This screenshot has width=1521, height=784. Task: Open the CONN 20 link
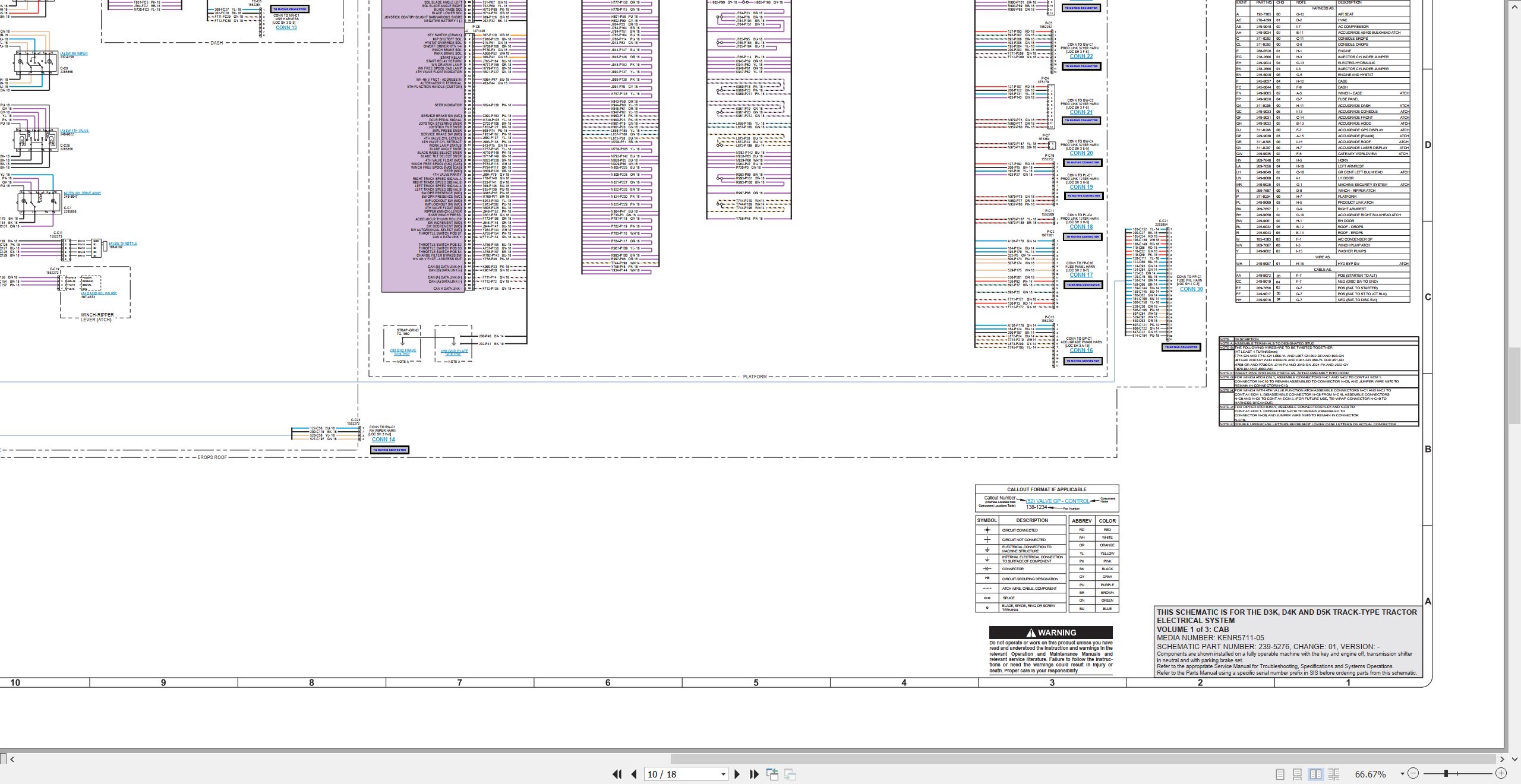[x=1081, y=153]
